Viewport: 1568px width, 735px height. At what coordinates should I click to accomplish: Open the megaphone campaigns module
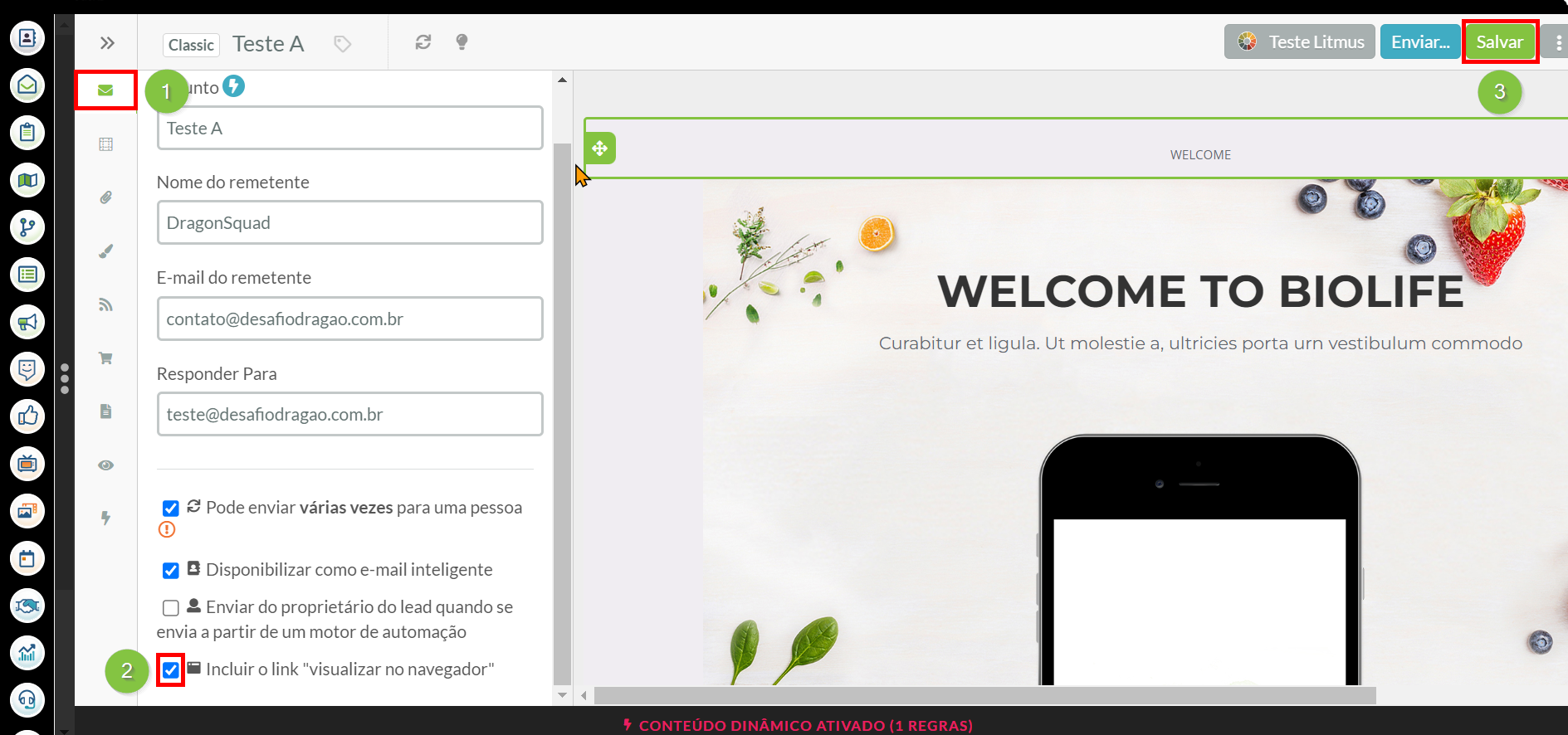click(27, 322)
